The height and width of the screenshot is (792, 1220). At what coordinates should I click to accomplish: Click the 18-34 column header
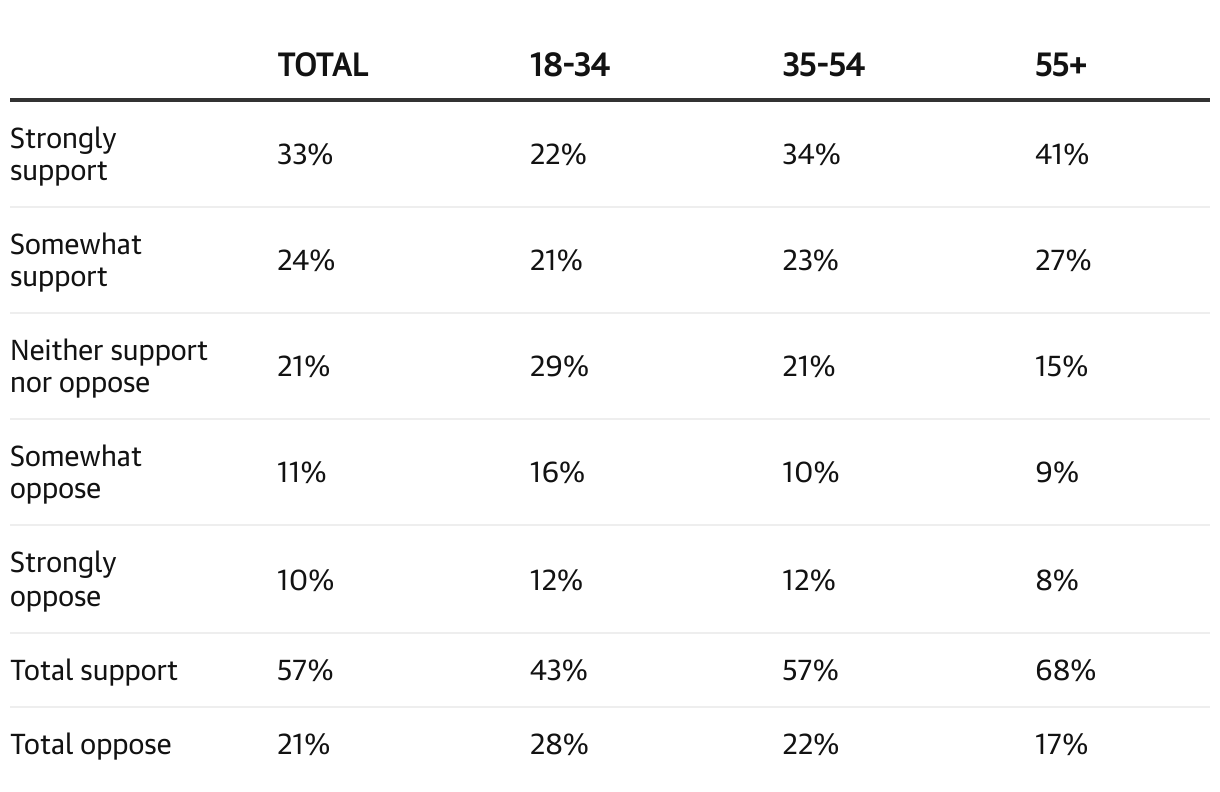point(569,65)
